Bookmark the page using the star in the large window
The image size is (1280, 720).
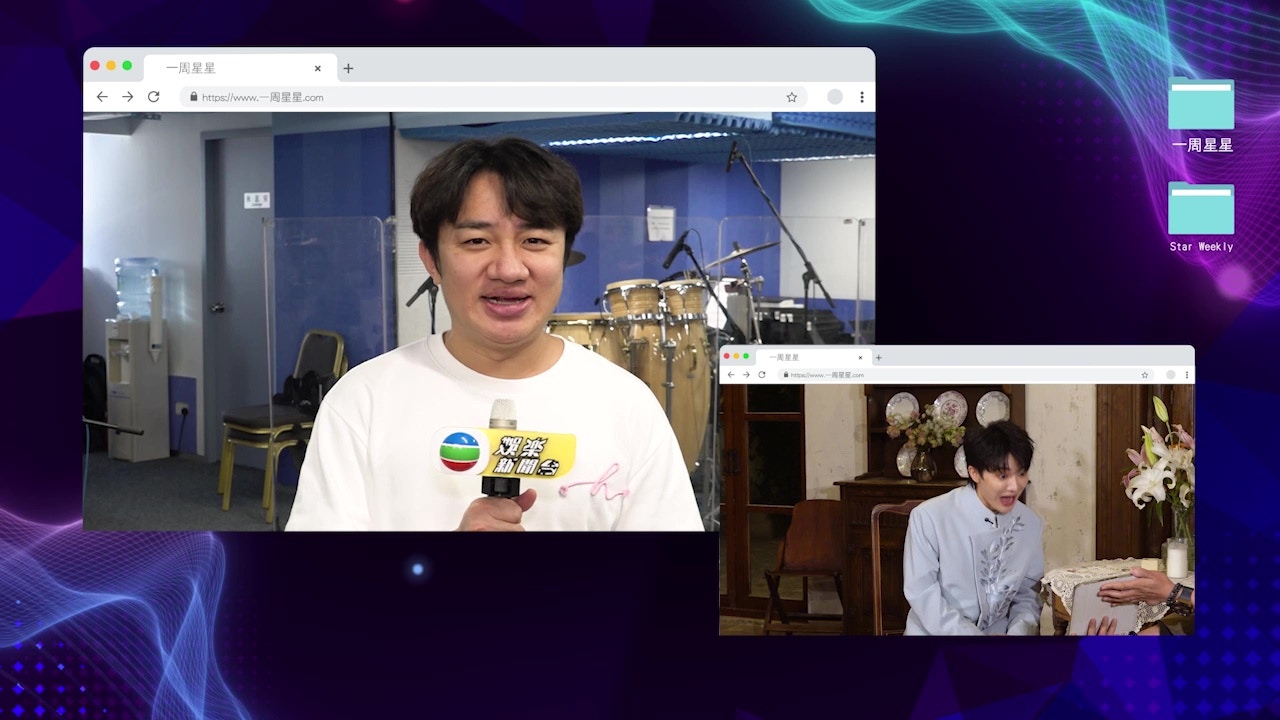click(x=791, y=97)
